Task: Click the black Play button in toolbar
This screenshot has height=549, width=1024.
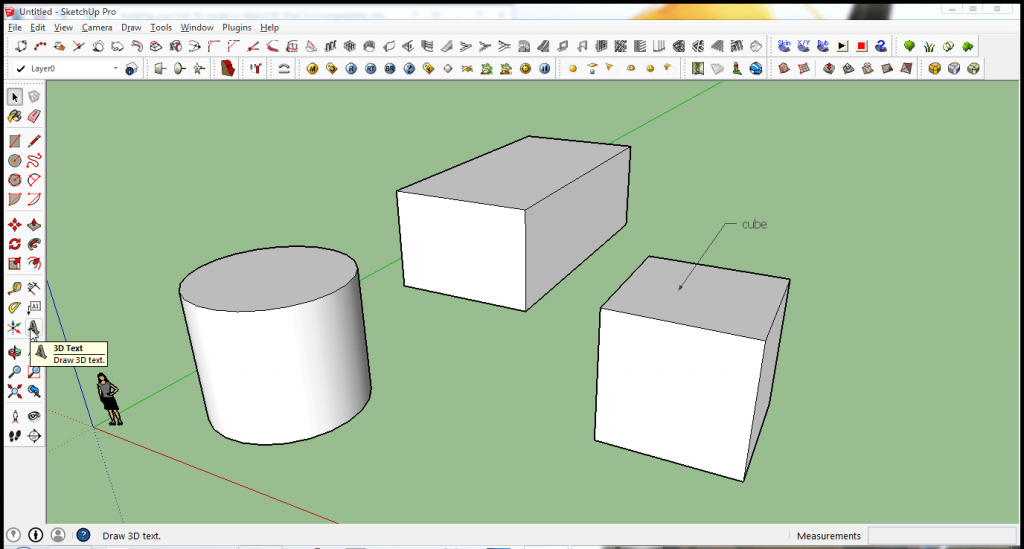Action: (842, 46)
